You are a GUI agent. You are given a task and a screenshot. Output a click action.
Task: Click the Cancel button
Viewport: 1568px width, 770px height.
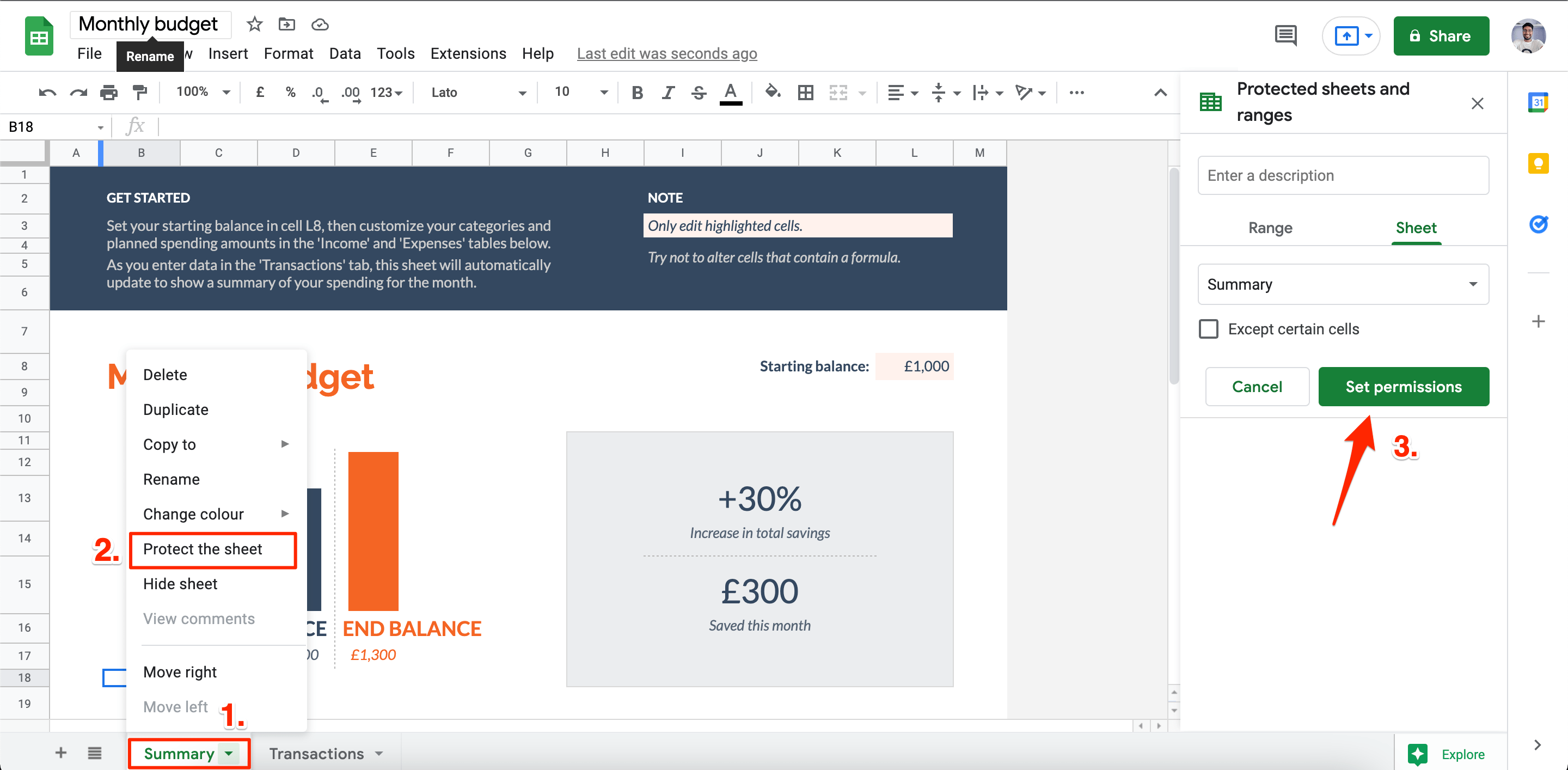(1256, 386)
